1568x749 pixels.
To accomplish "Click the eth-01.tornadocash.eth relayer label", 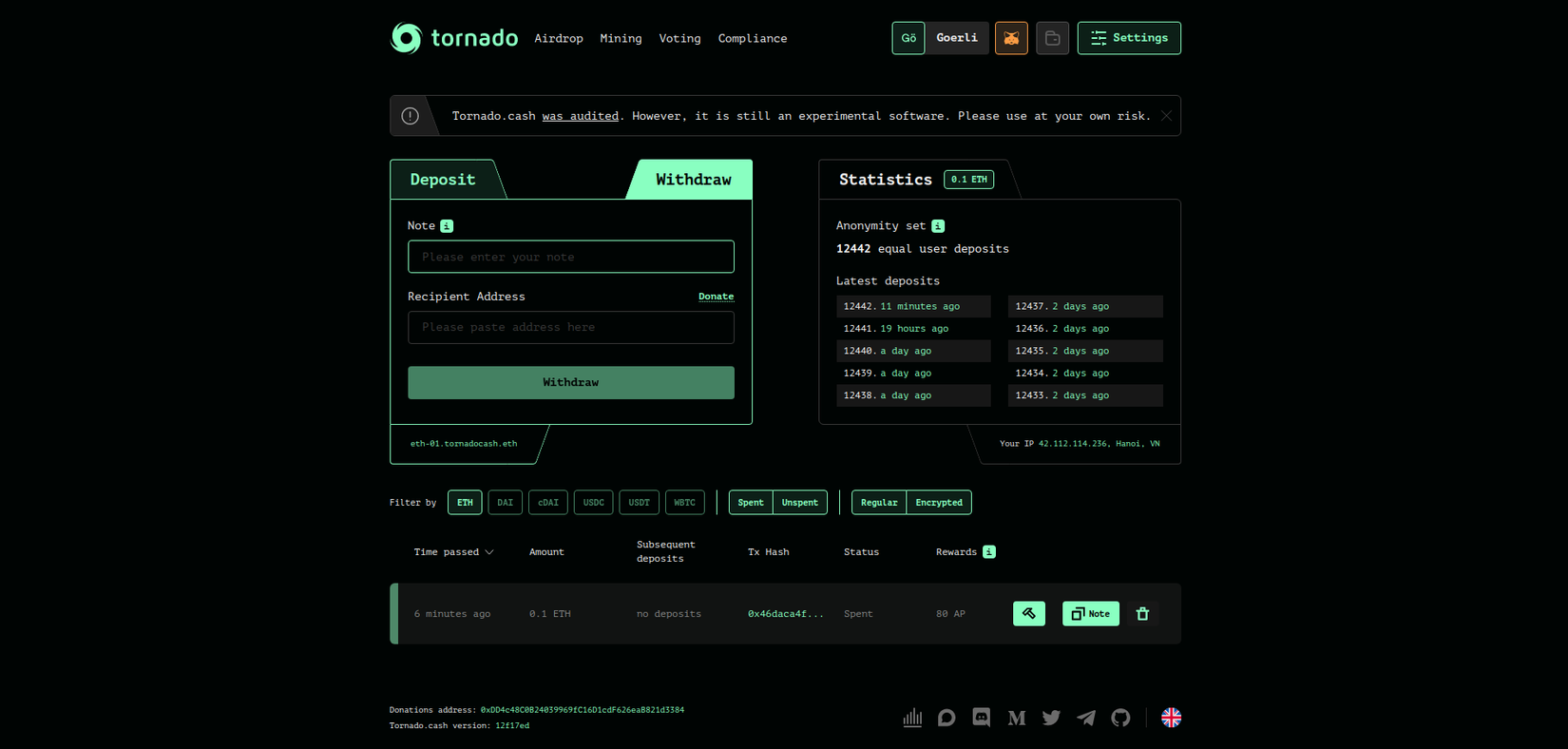I will (464, 444).
